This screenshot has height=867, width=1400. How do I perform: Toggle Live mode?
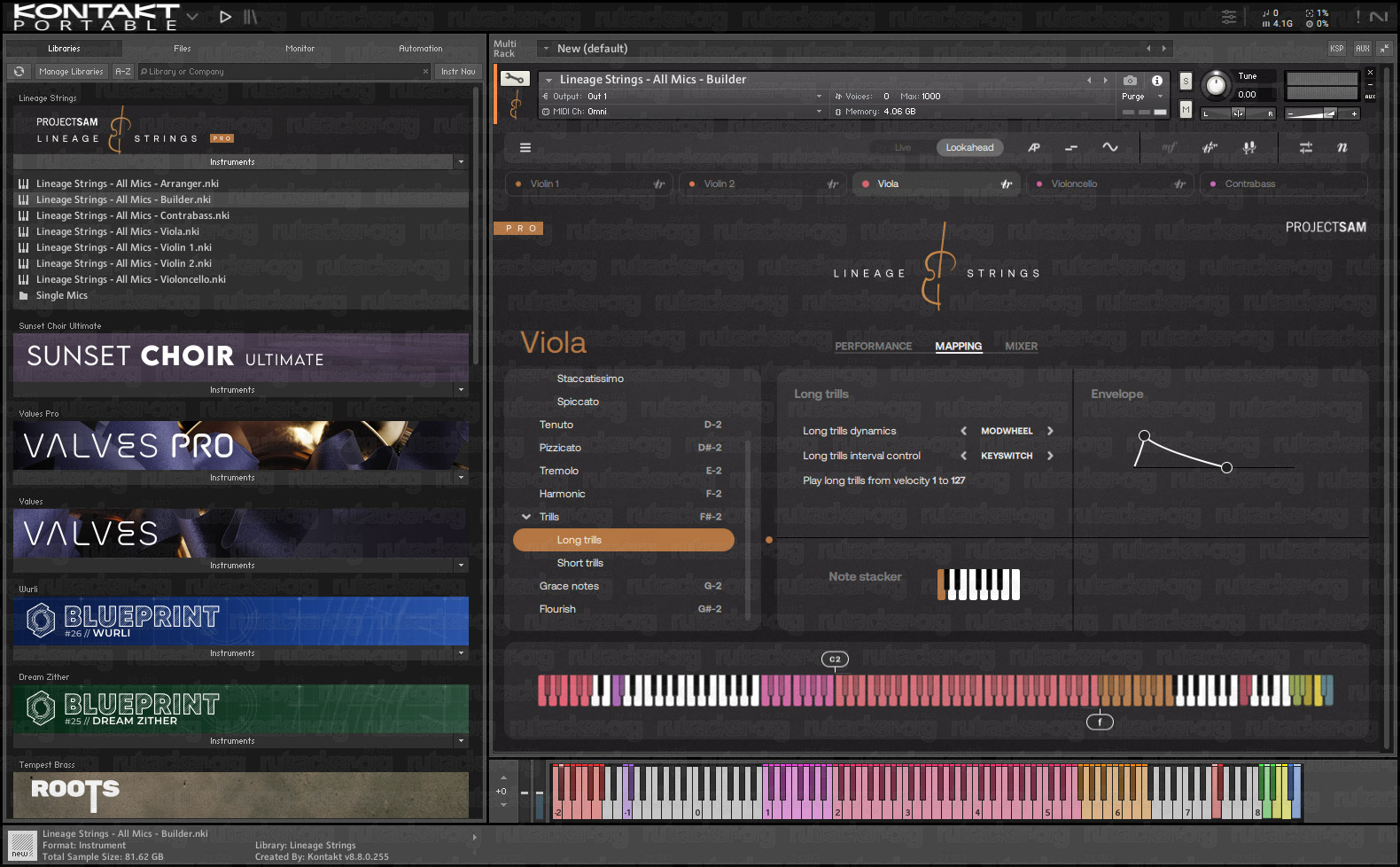(x=902, y=148)
